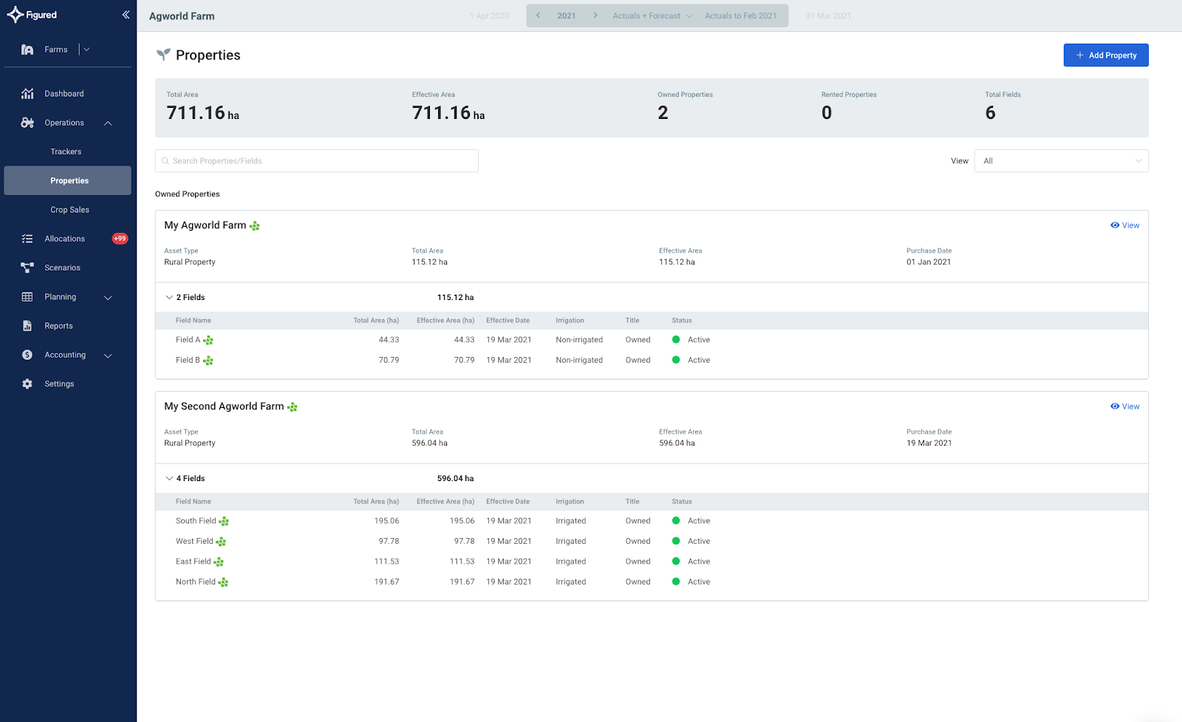Open Allocations in the sidebar
The height and width of the screenshot is (722, 1182).
click(x=65, y=239)
